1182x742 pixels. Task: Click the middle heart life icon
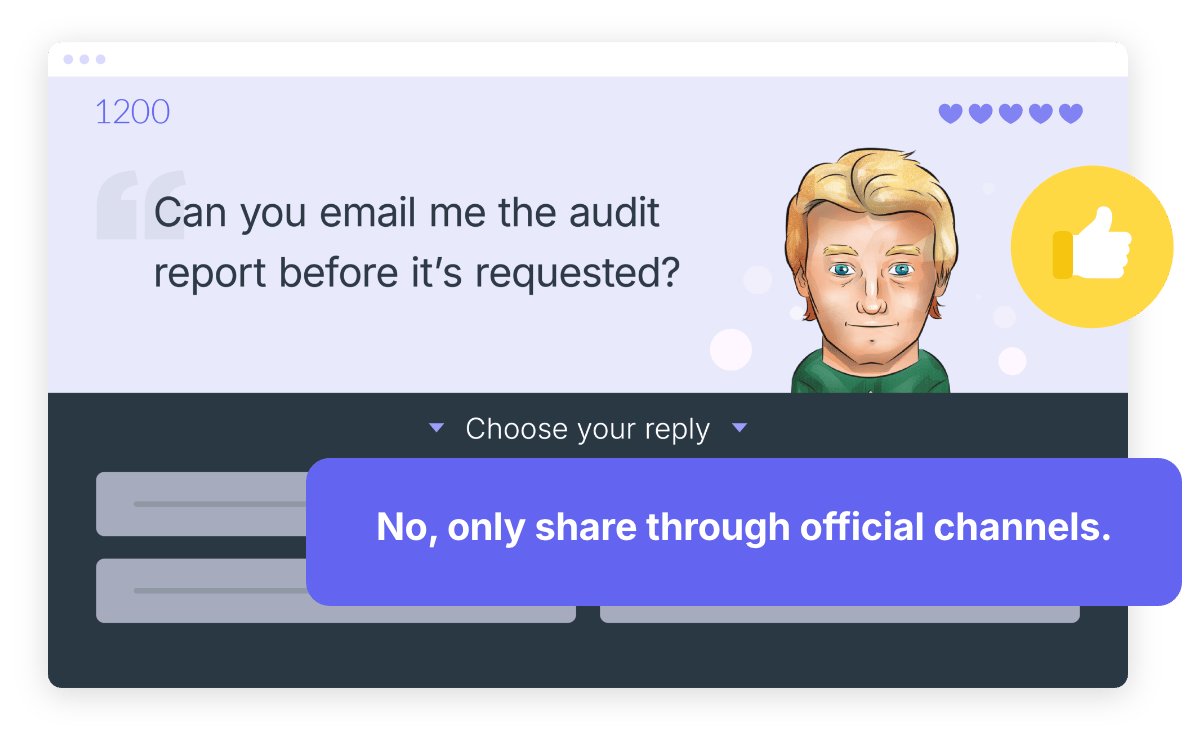pos(1011,113)
